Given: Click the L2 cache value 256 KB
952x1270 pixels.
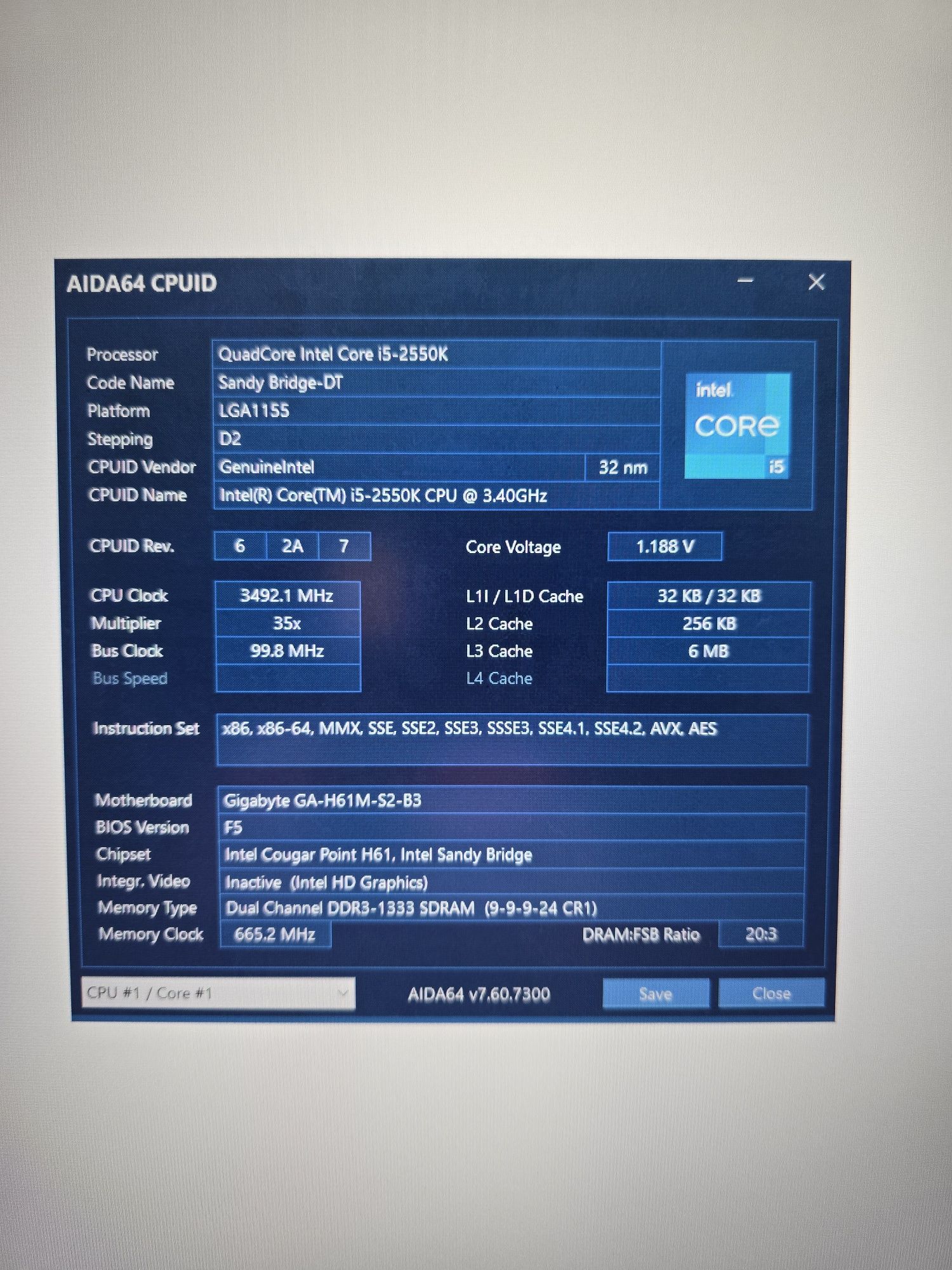Looking at the screenshot, I should [708, 624].
